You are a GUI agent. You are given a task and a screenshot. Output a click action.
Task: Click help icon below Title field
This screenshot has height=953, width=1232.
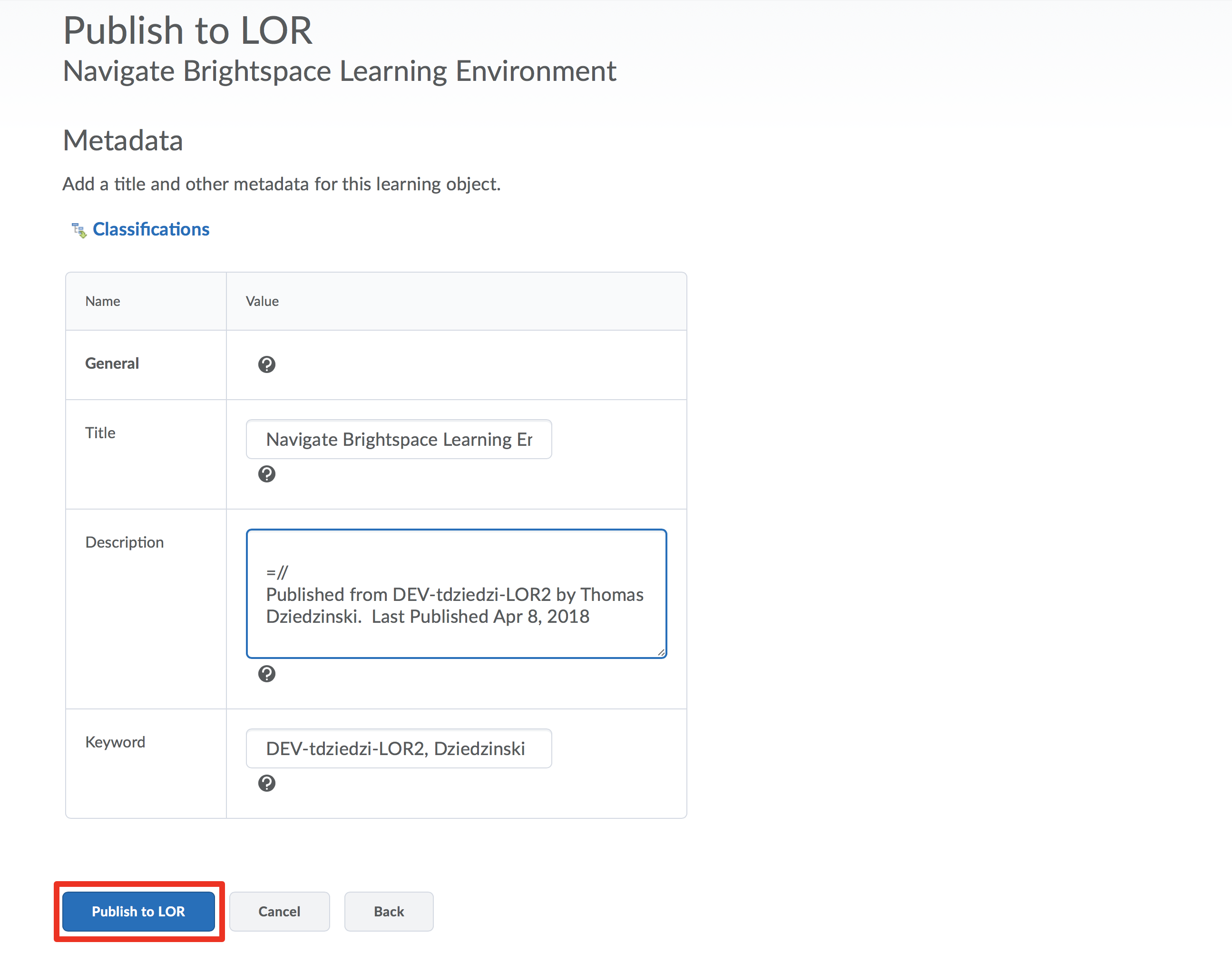[x=267, y=474]
